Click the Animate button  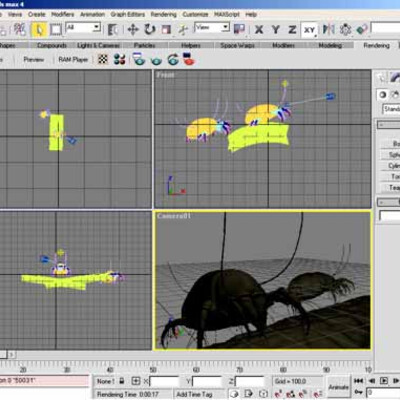click(338, 387)
